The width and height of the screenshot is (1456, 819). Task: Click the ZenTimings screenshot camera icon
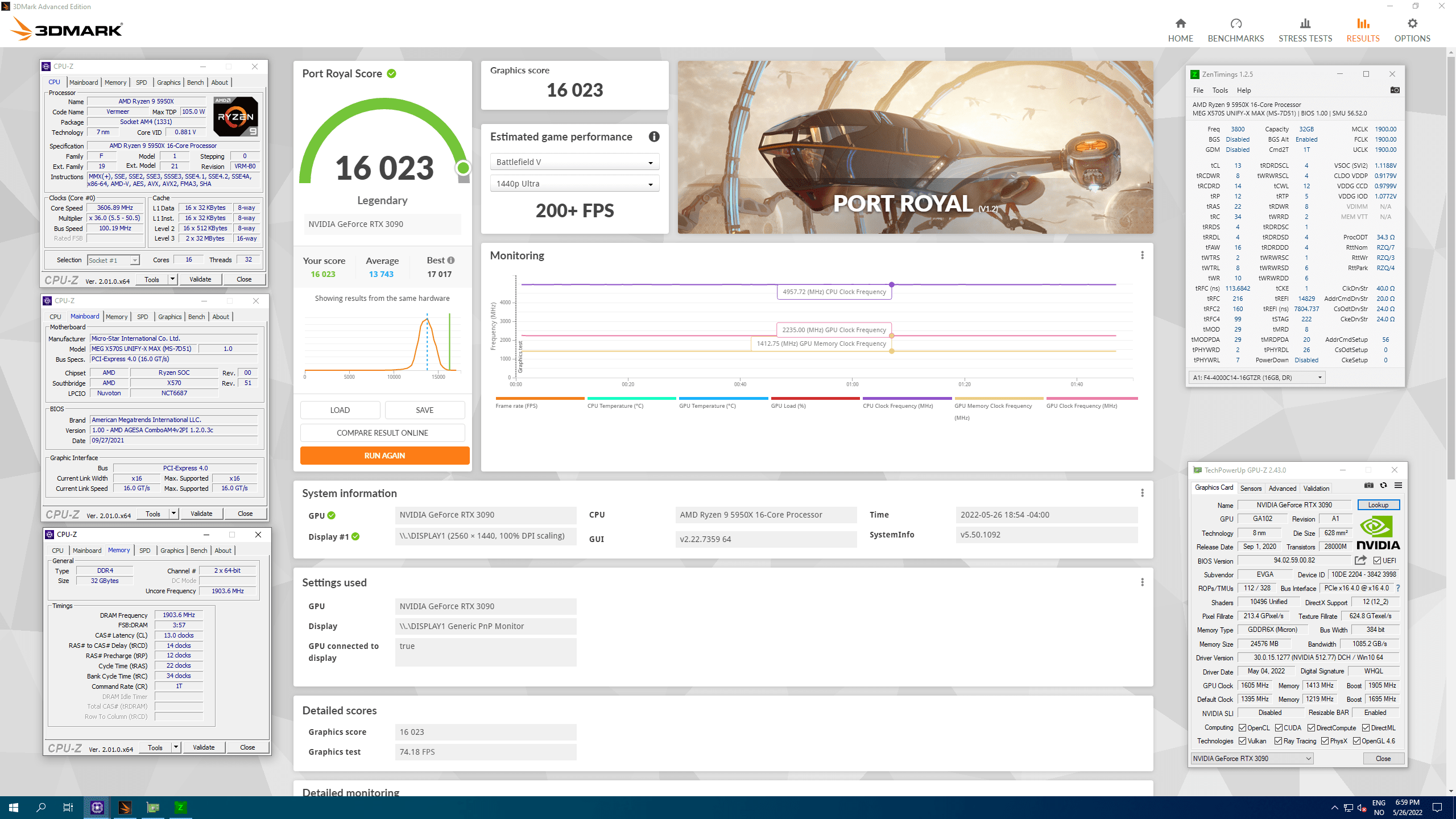(1395, 90)
